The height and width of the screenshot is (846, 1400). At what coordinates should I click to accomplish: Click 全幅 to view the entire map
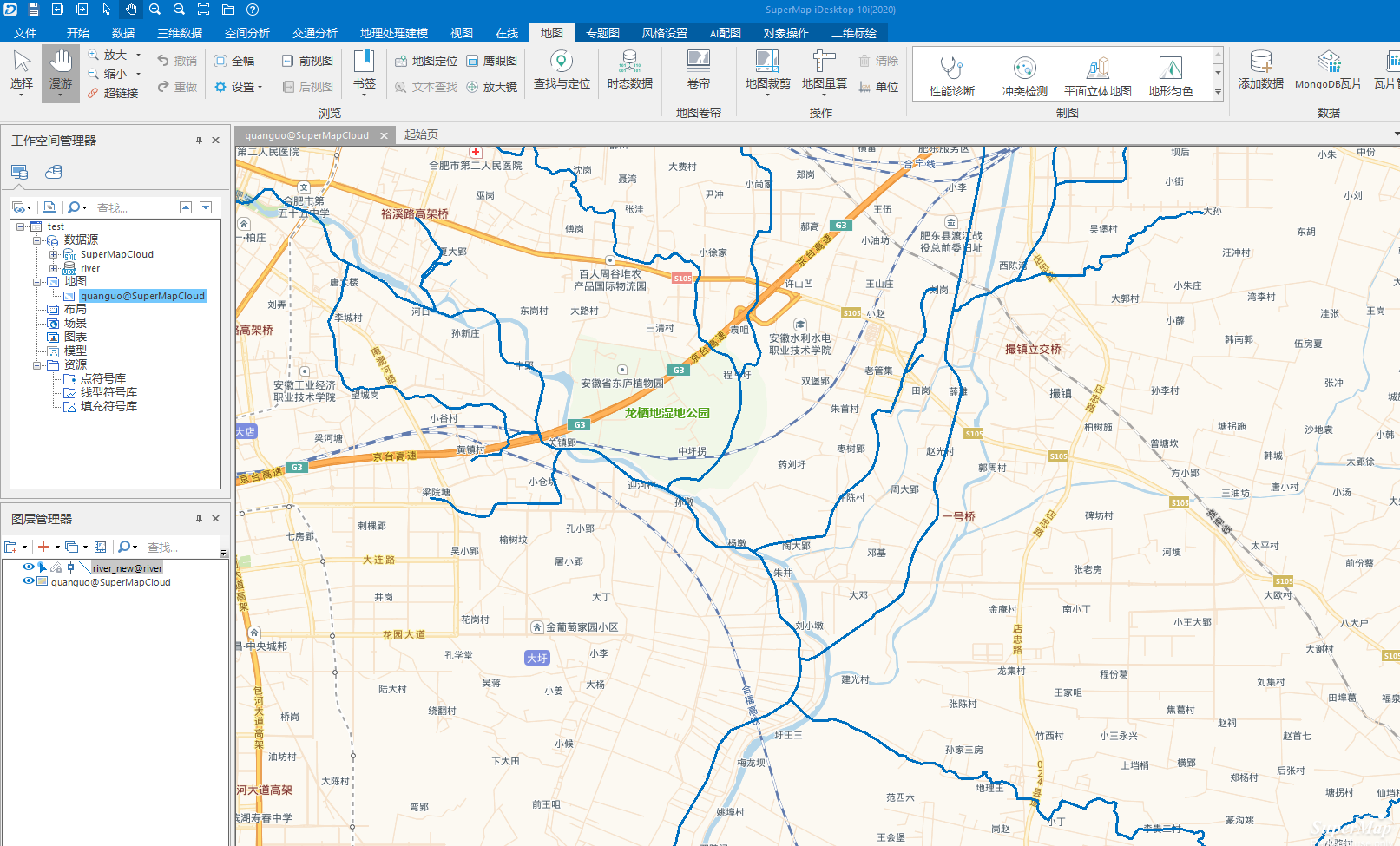[x=234, y=61]
